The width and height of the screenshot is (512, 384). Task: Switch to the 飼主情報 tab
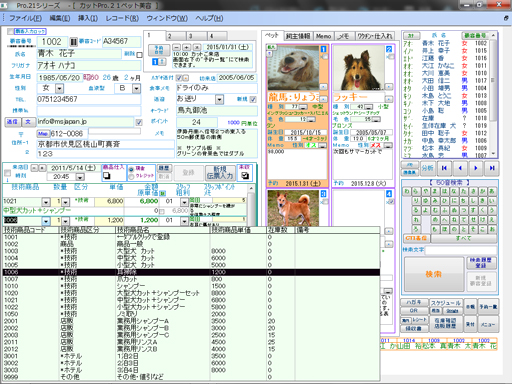(x=298, y=36)
